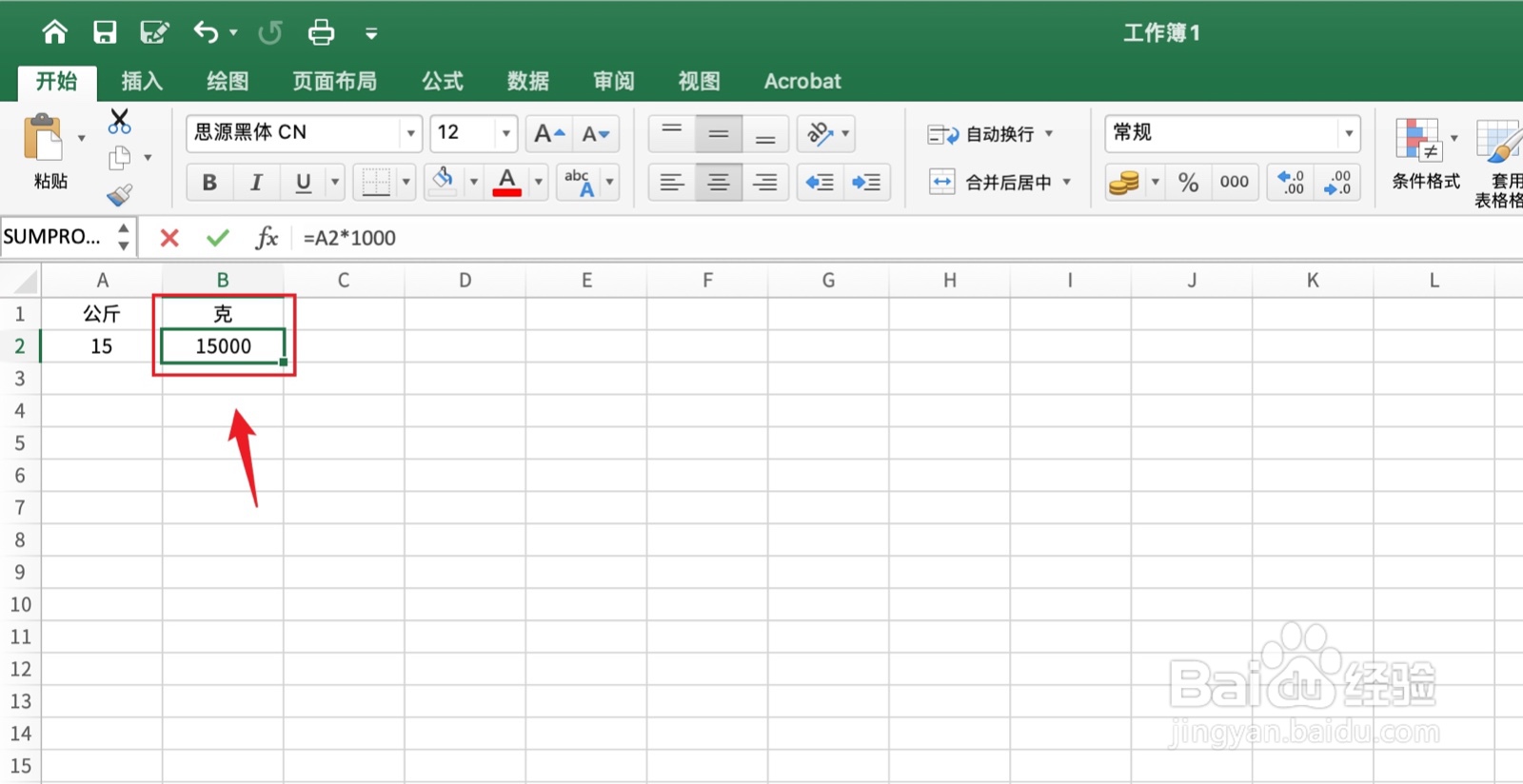Open font size dropdown showing 12
Screen dimensions: 1523x784
point(506,133)
